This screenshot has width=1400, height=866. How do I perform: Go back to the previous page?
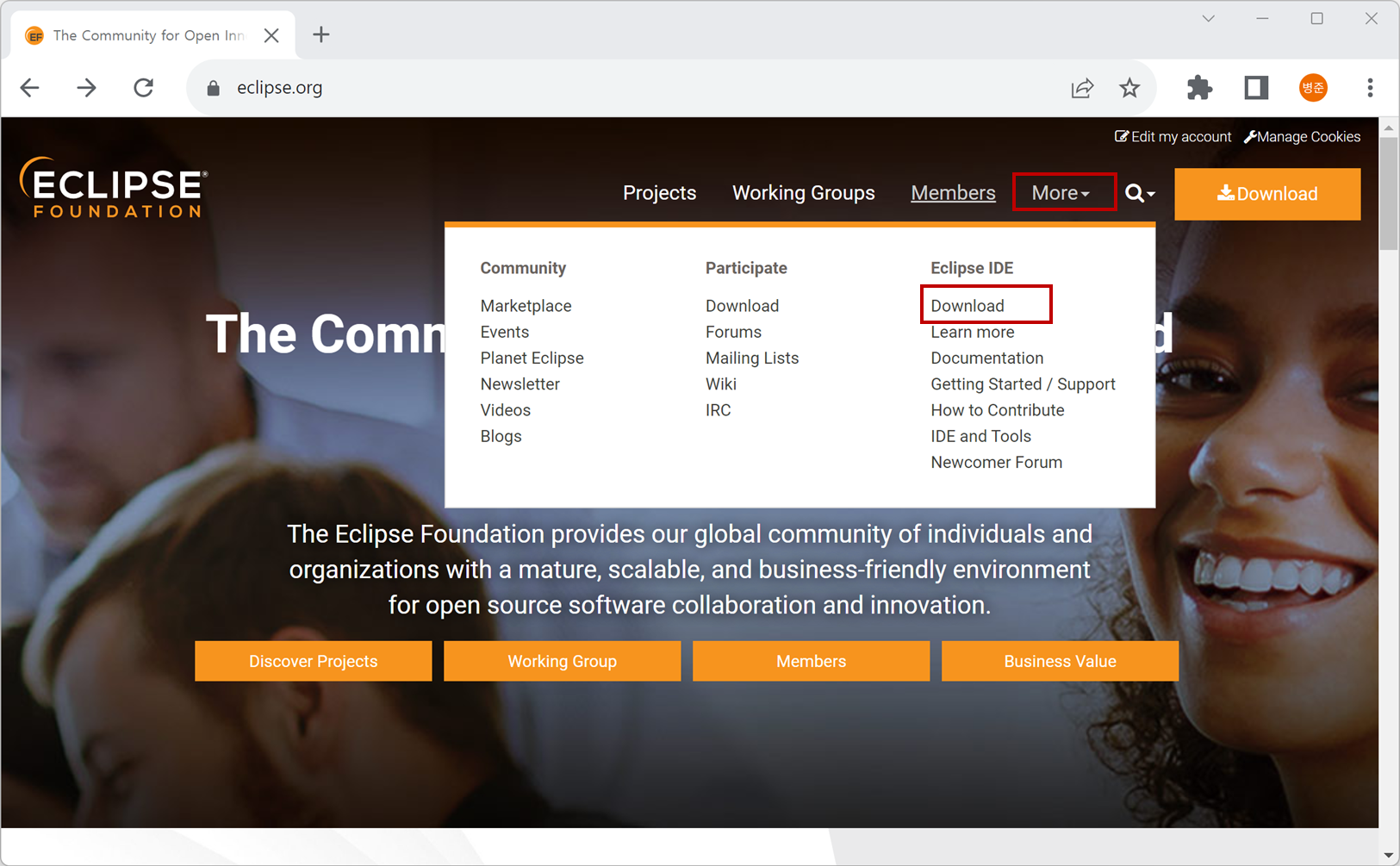point(30,87)
